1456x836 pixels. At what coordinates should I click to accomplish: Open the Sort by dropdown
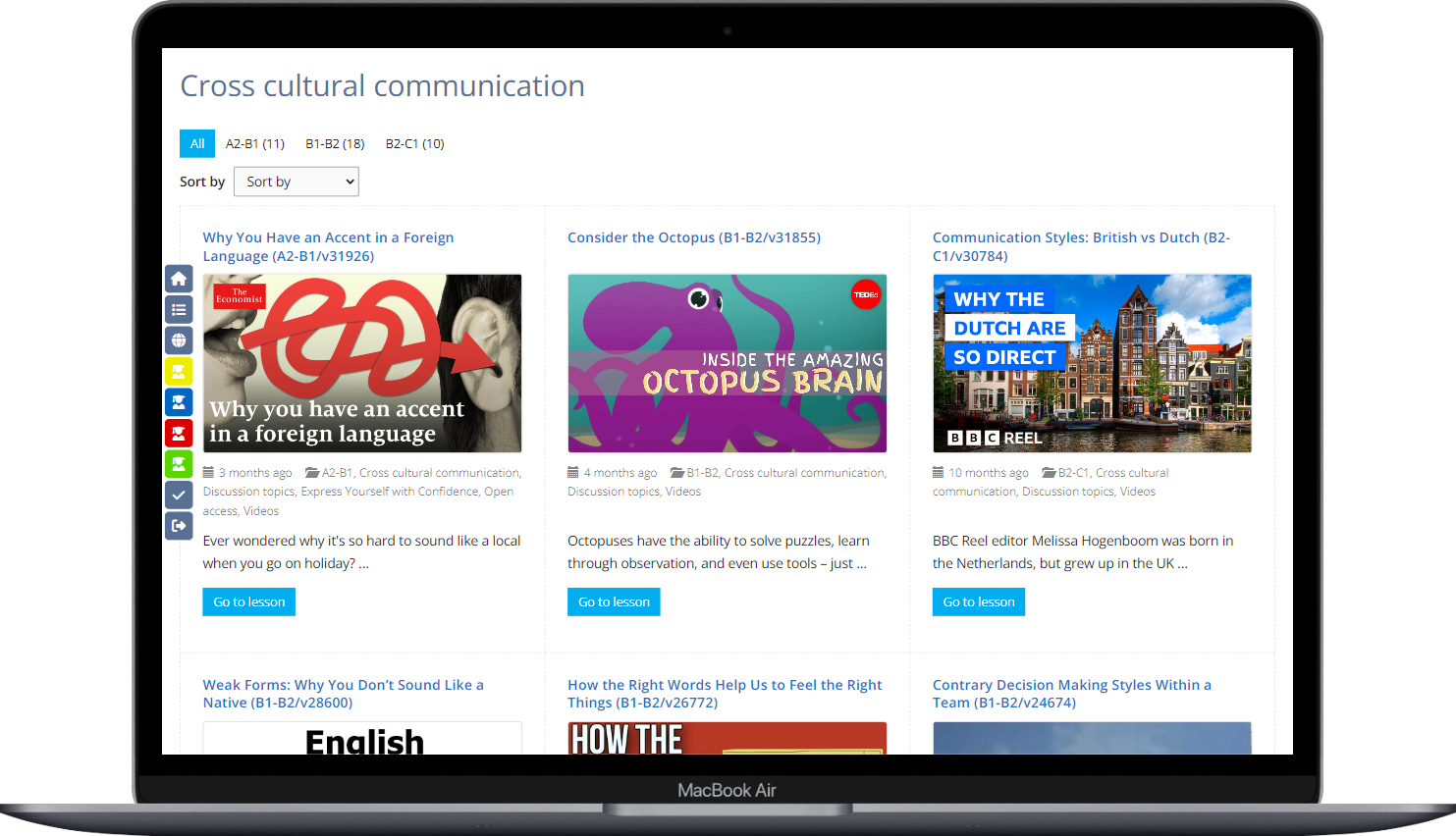pos(297,182)
